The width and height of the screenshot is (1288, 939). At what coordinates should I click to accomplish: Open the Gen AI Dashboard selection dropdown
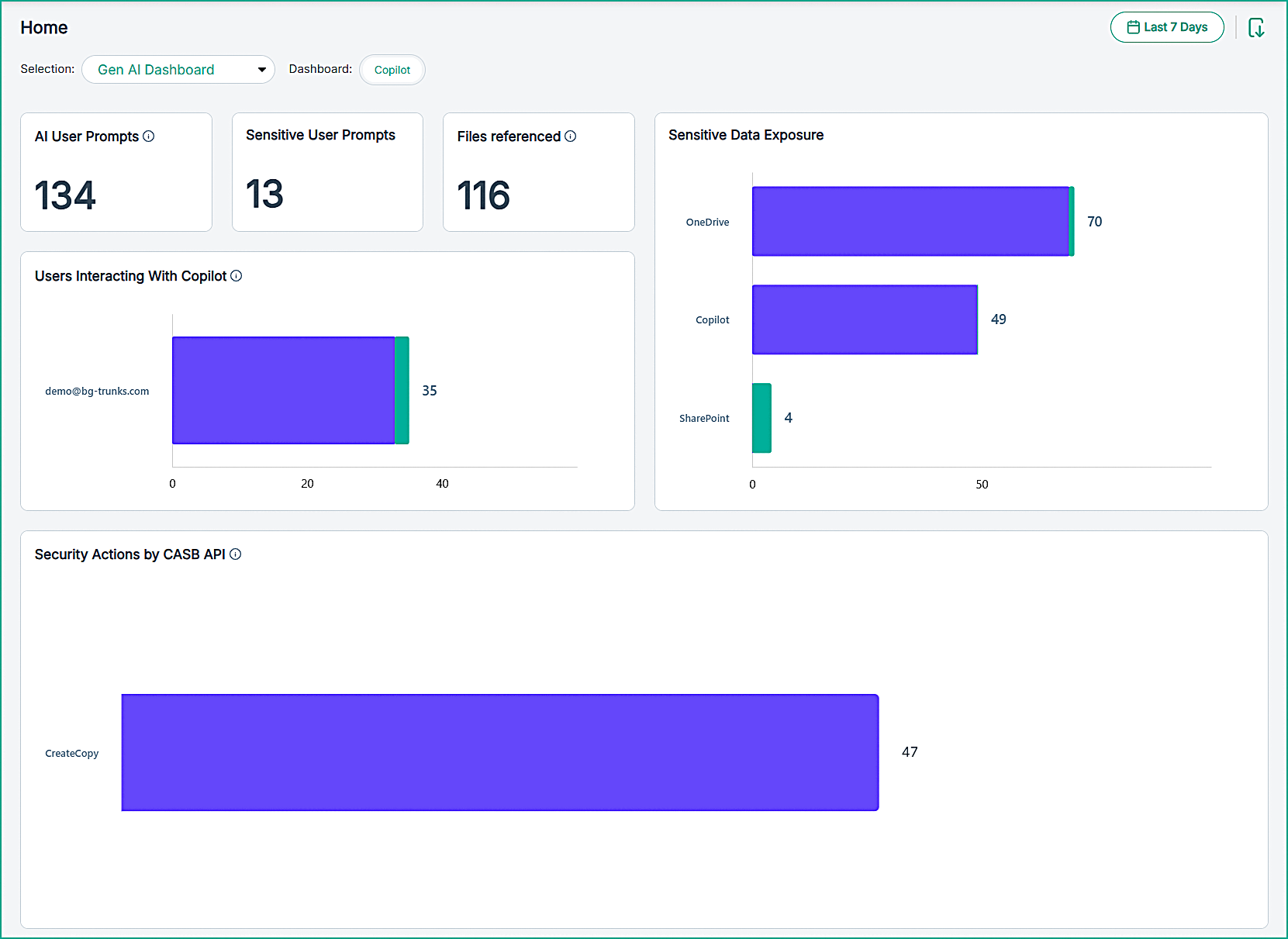[x=178, y=70]
